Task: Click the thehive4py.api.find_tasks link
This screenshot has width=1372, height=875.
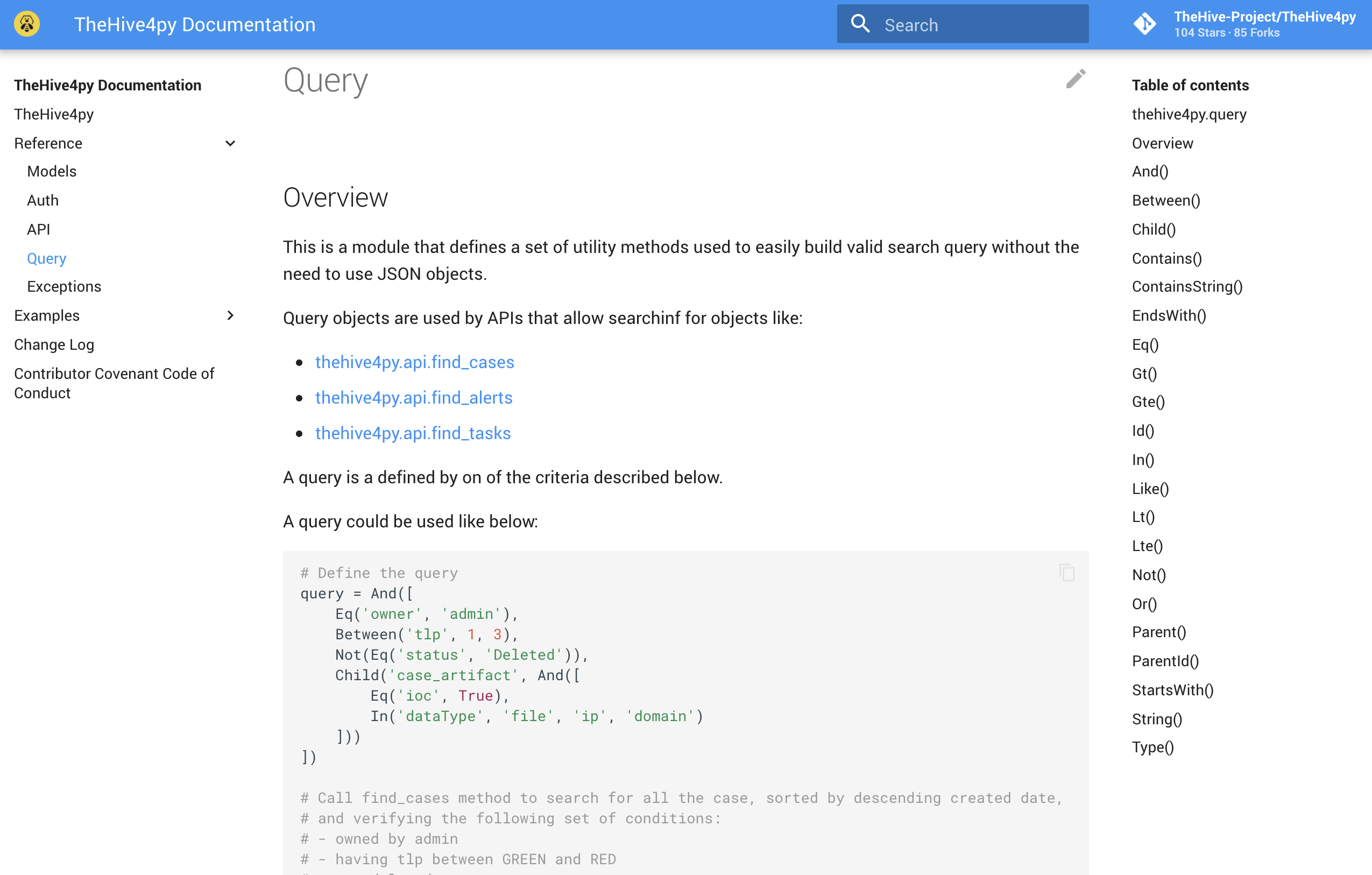Action: tap(413, 433)
